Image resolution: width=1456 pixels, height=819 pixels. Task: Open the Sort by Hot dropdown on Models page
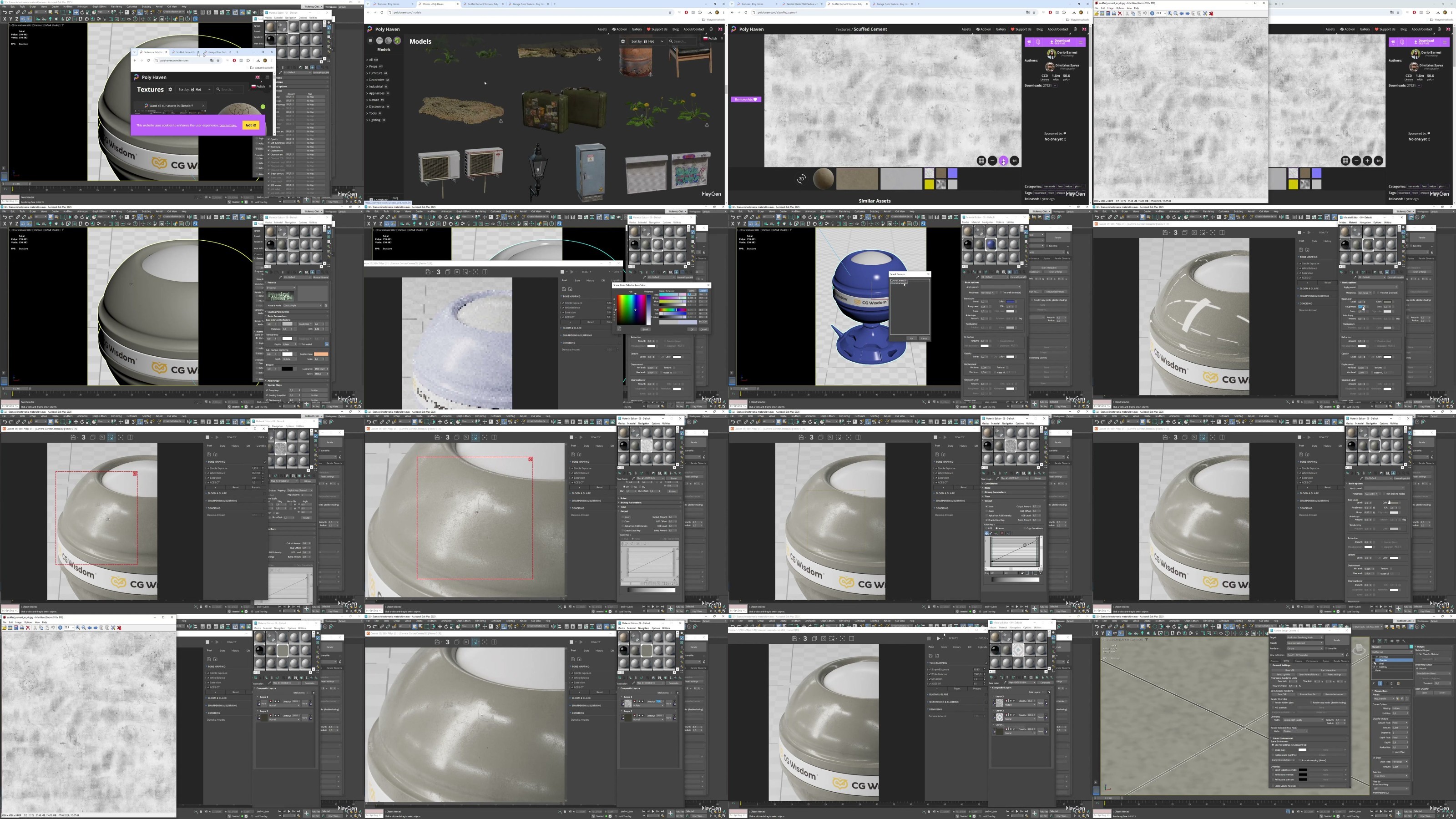647,41
